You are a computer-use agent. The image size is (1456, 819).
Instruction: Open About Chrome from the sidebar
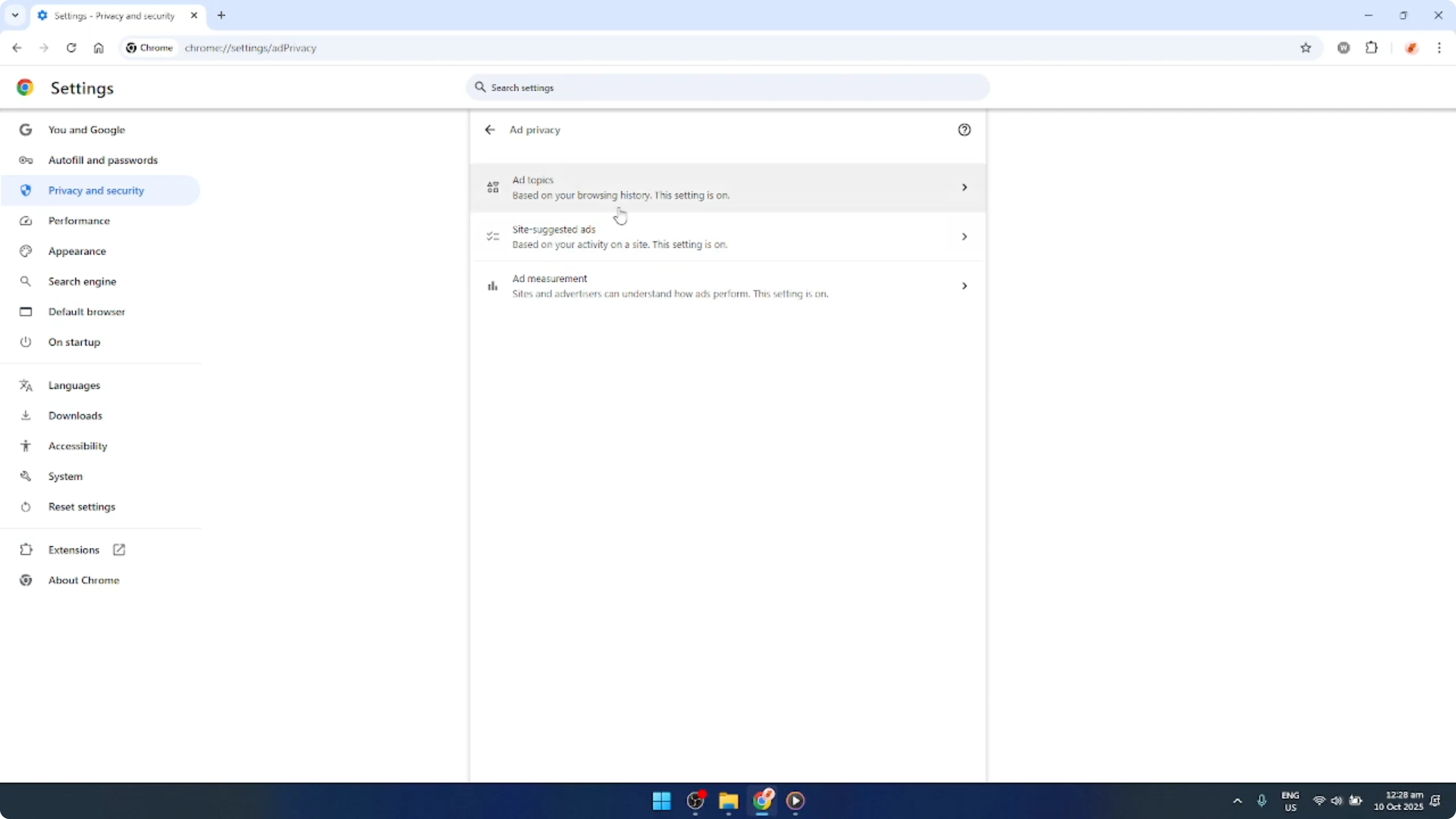pyautogui.click(x=83, y=579)
